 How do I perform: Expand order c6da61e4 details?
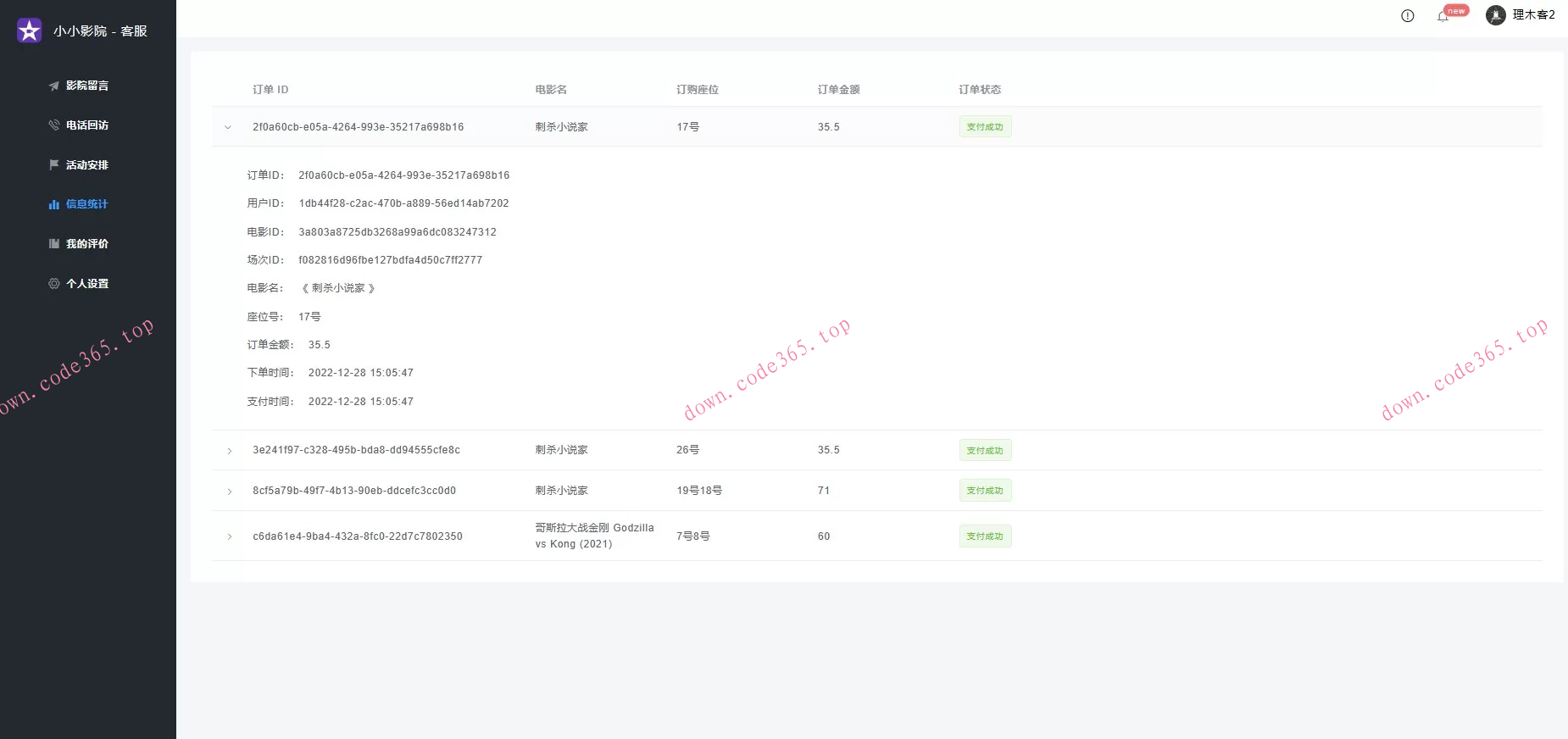click(x=230, y=536)
